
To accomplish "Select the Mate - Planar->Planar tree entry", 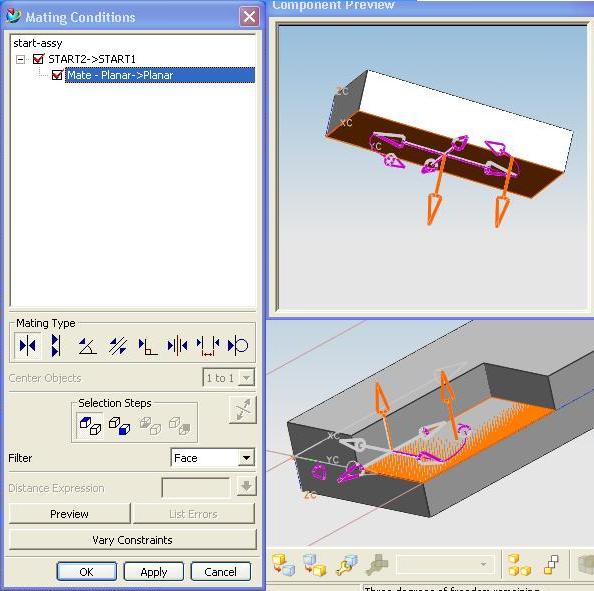I will pos(160,75).
